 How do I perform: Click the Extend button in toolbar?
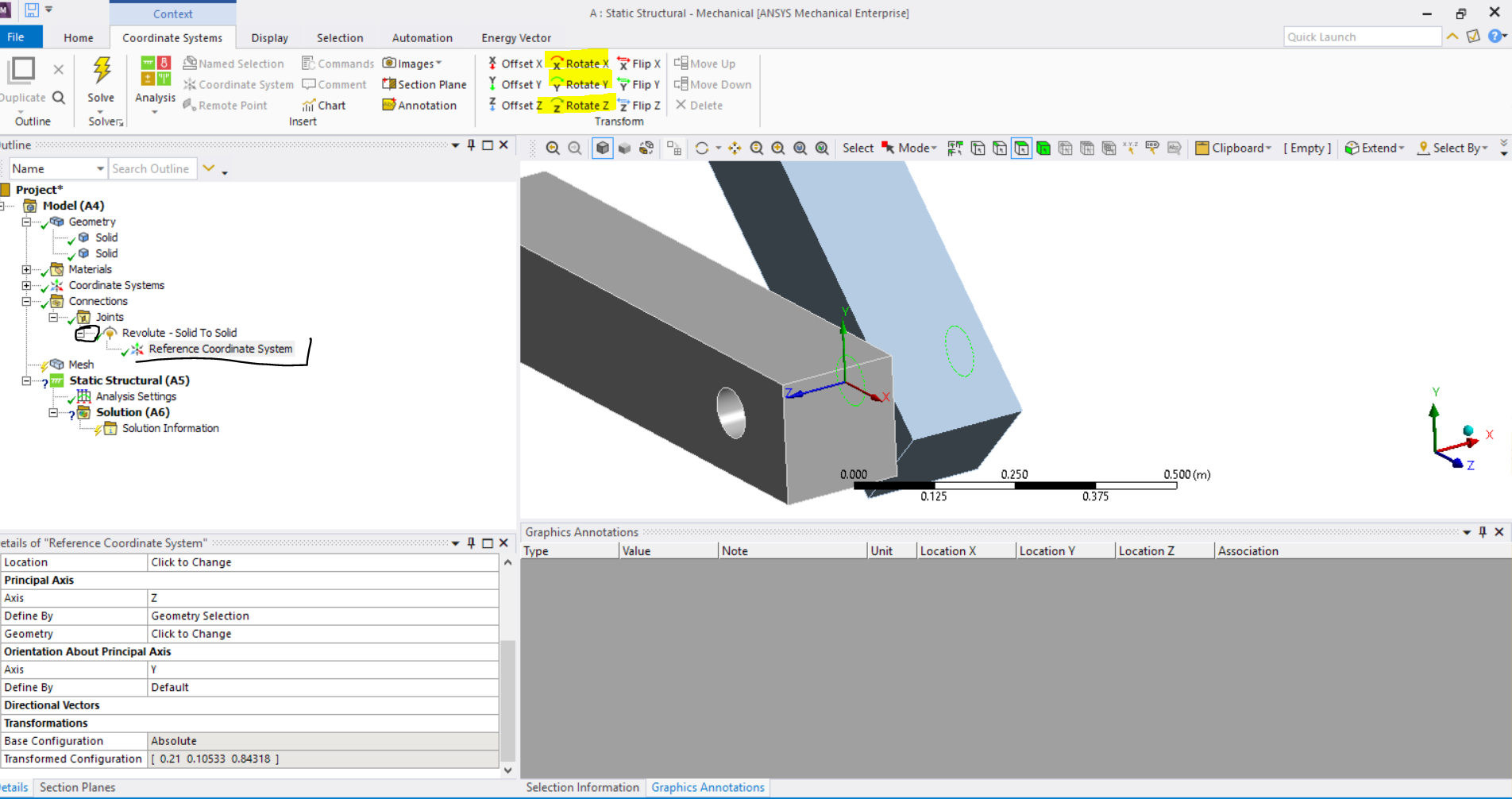coord(1374,148)
